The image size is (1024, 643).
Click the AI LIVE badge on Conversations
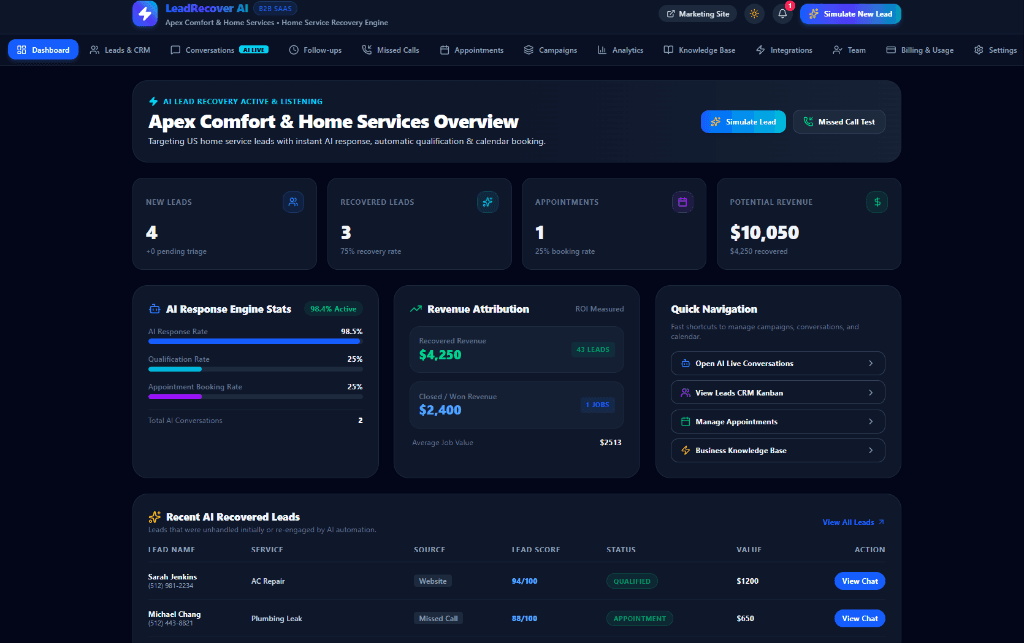pos(254,50)
